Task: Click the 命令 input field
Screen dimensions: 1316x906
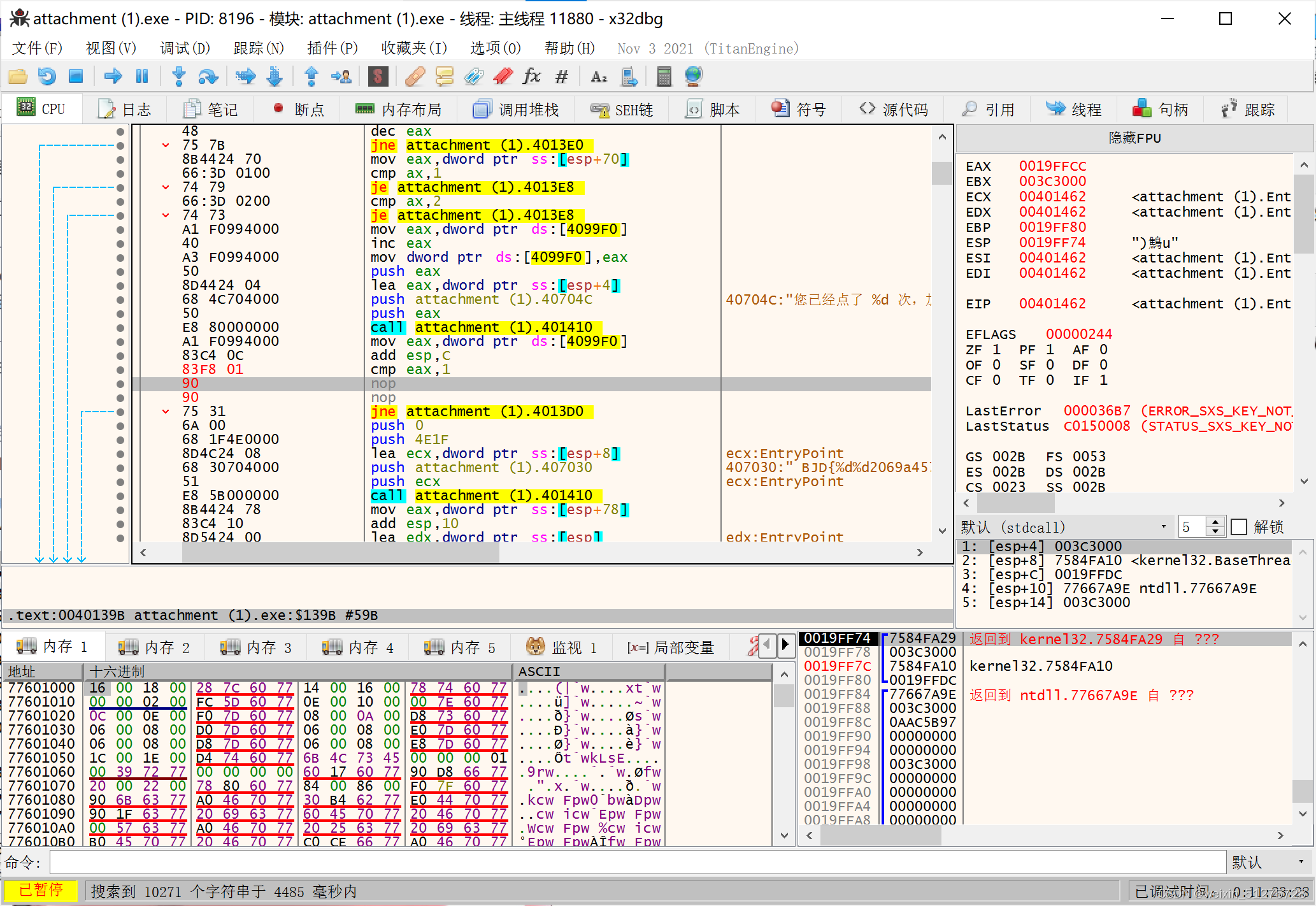Action: [x=638, y=862]
